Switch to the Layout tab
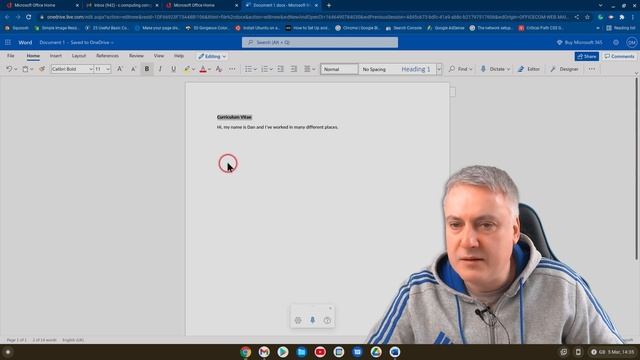 pyautogui.click(x=79, y=56)
